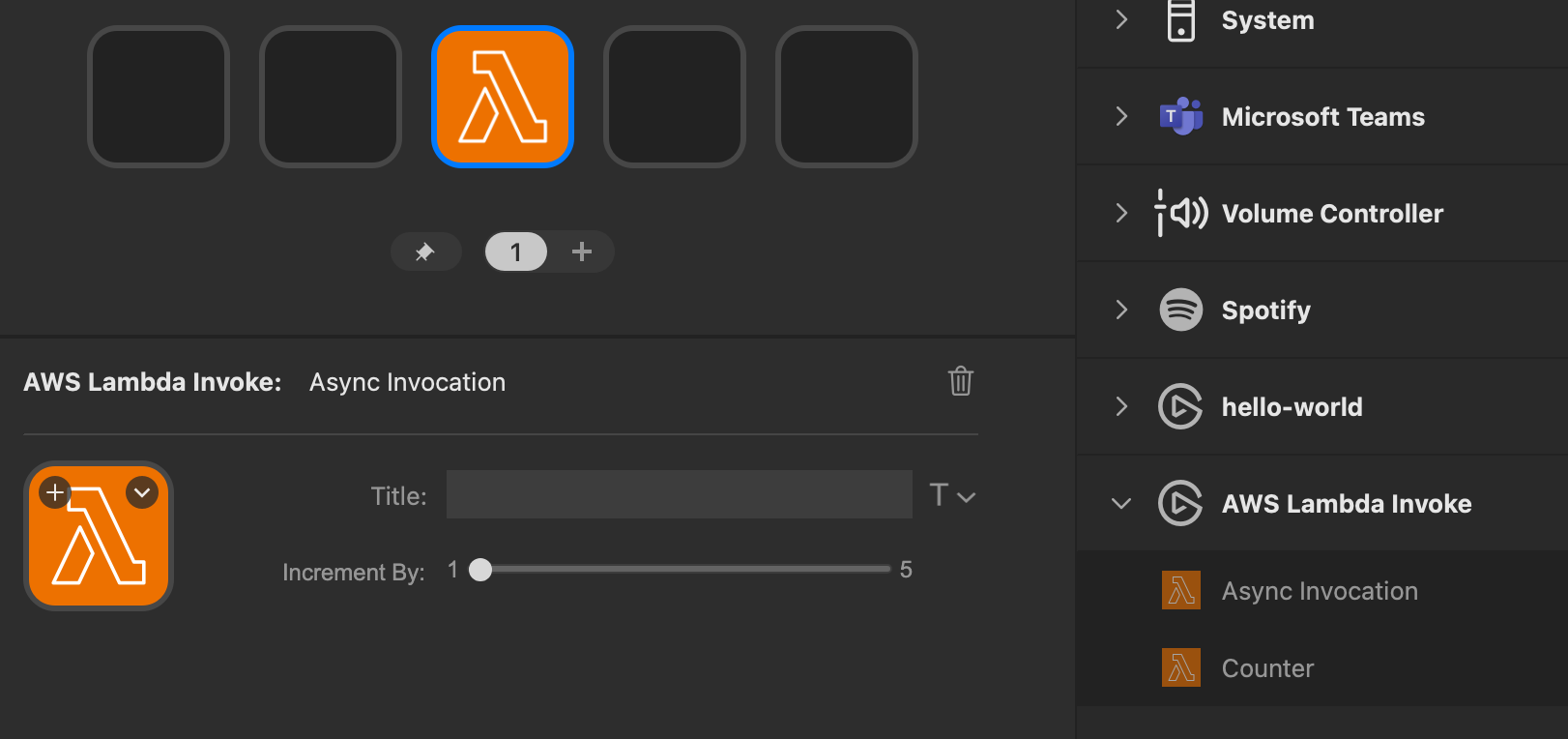Expand the Microsoft Teams category
Image resolution: width=1568 pixels, height=739 pixels.
pyautogui.click(x=1121, y=116)
